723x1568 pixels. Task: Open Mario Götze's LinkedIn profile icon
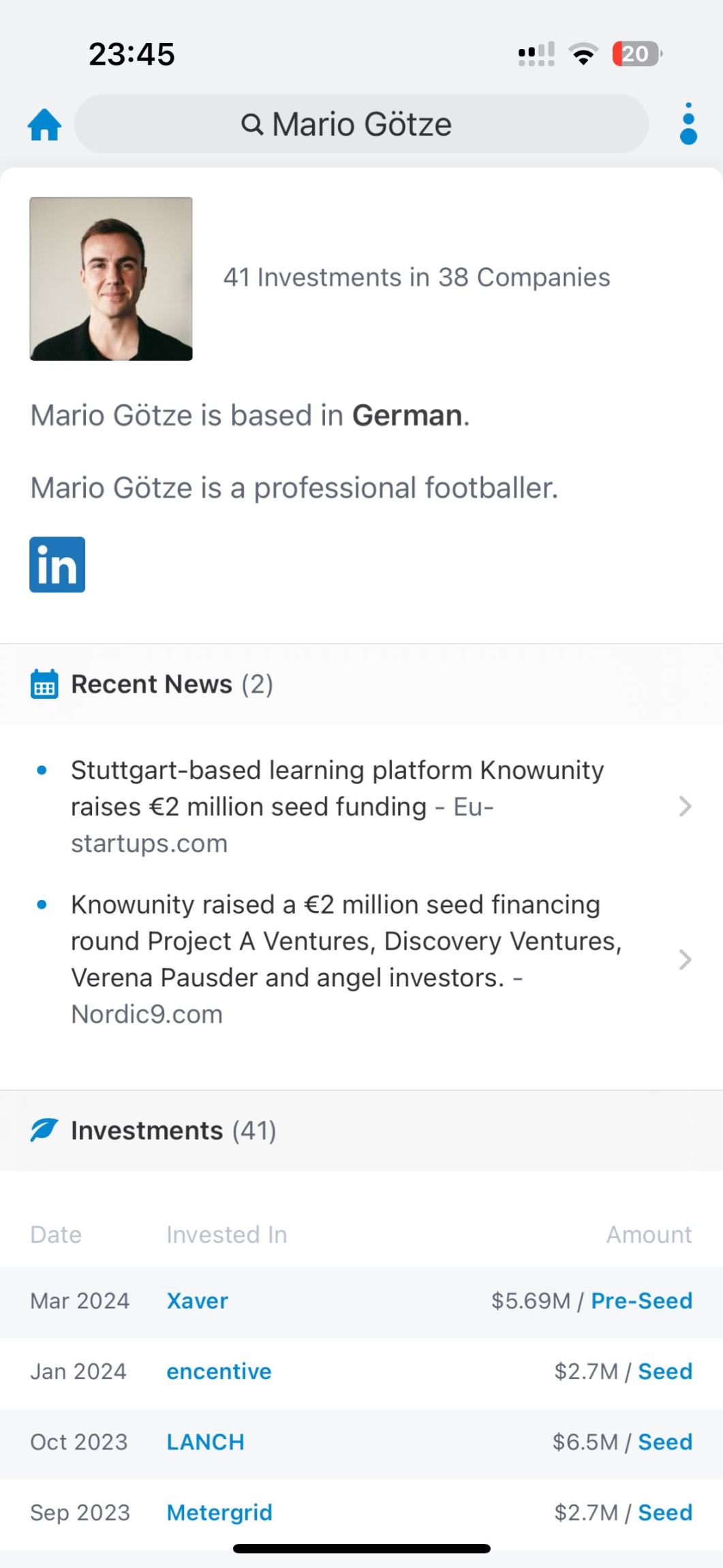pos(57,564)
